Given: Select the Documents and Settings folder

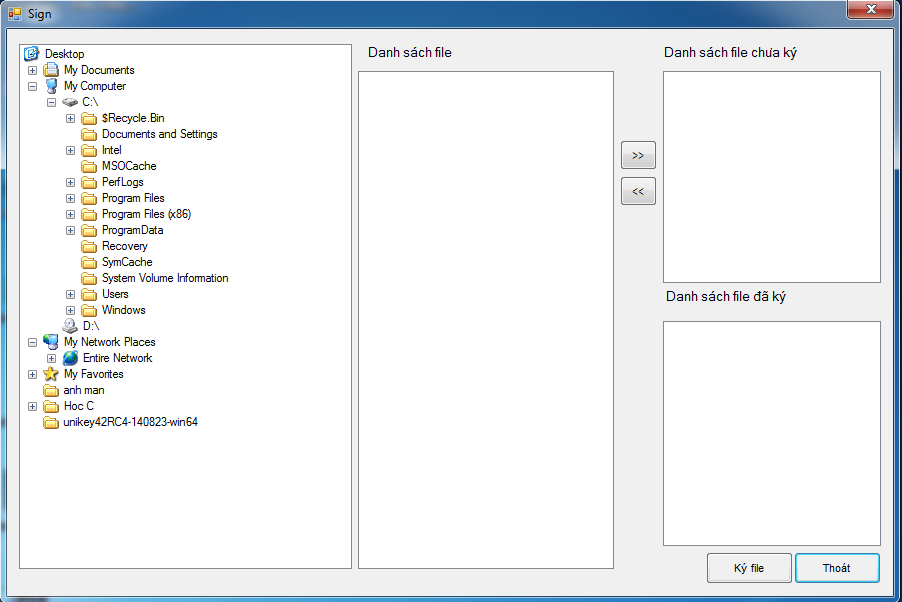Looking at the screenshot, I should point(159,134).
